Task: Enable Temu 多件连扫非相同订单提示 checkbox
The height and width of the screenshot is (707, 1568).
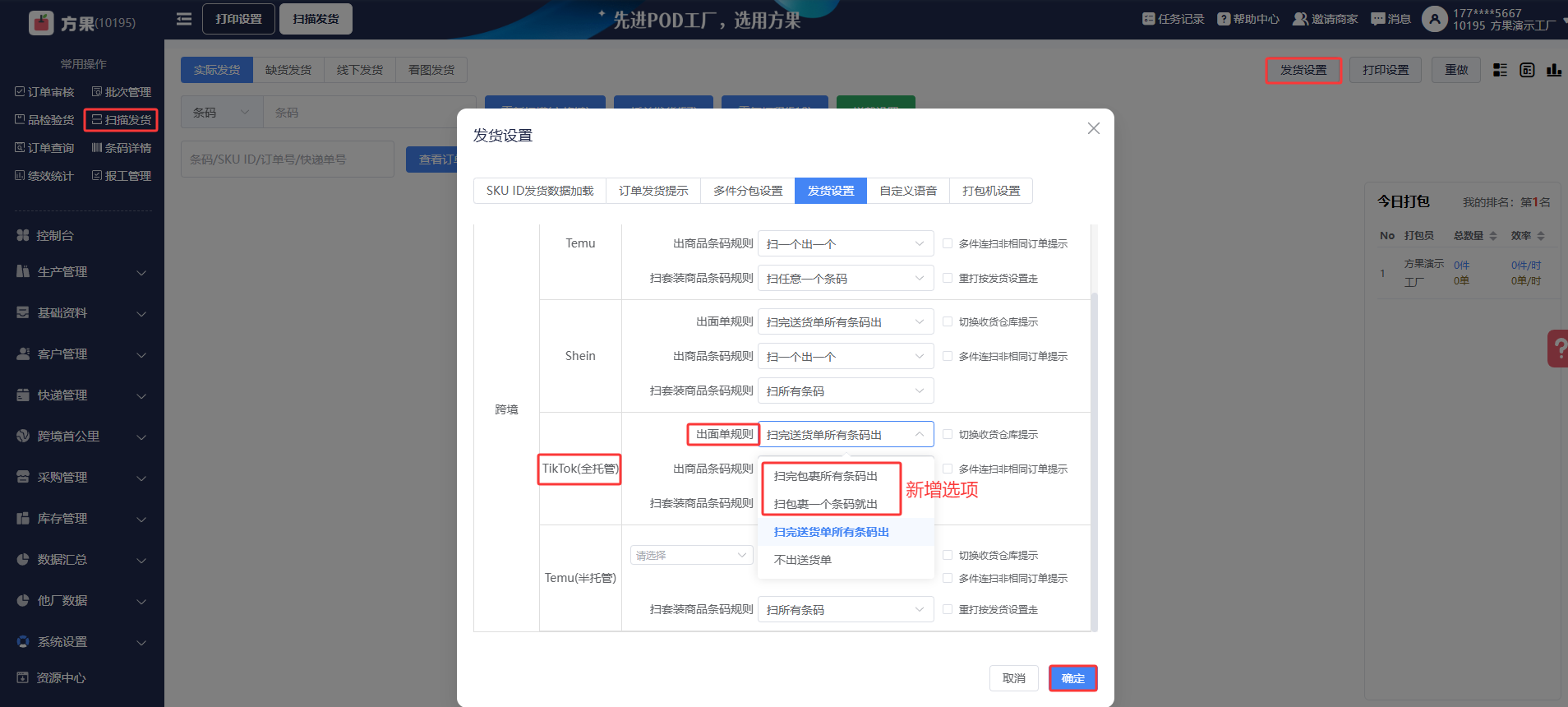Action: [948, 243]
